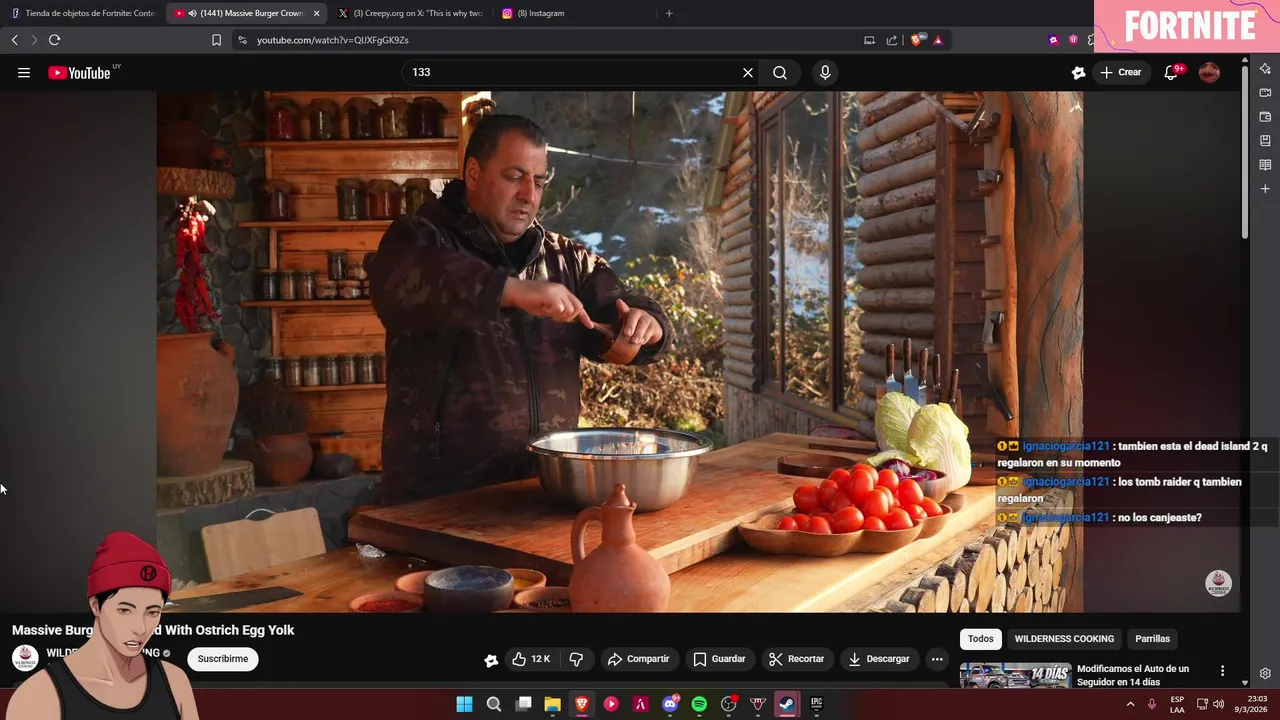Open the '14 DÍAS' recommended video thumbnail
The height and width of the screenshot is (720, 1280).
(x=1015, y=676)
